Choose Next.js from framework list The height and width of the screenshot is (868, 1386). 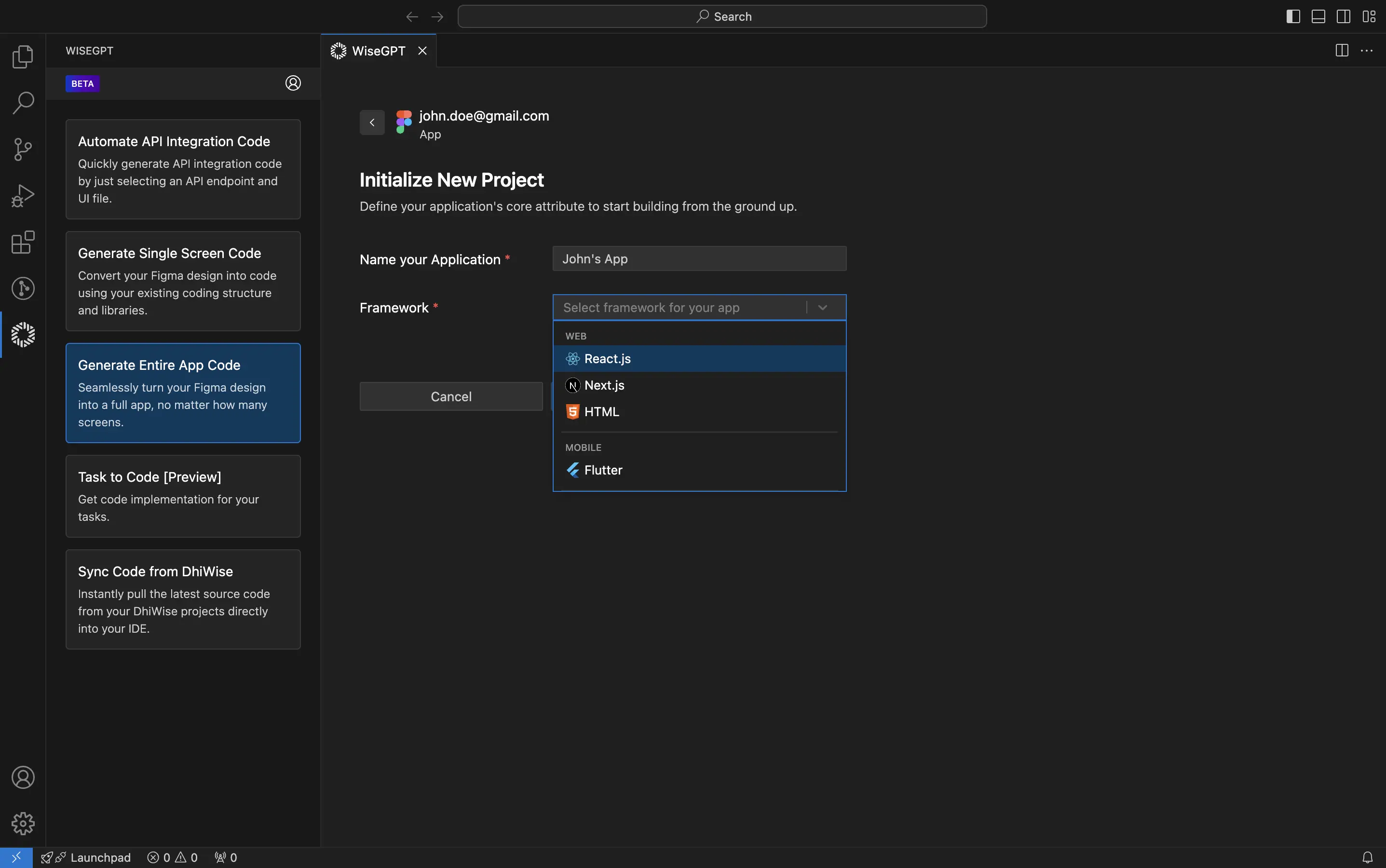click(699, 385)
